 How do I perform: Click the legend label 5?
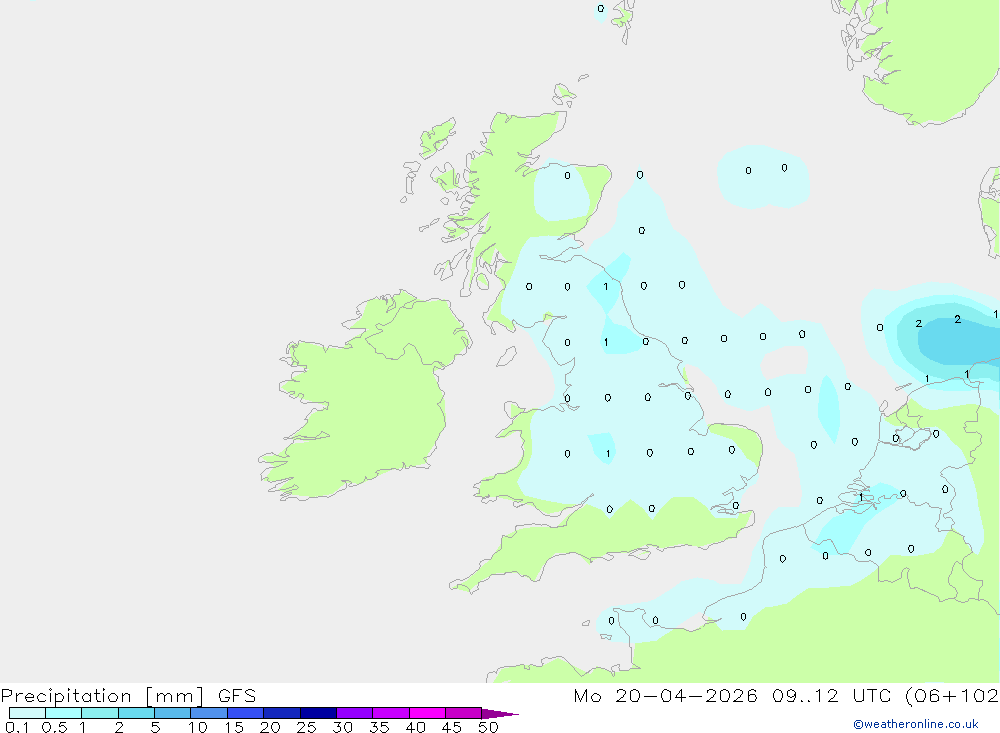click(155, 727)
